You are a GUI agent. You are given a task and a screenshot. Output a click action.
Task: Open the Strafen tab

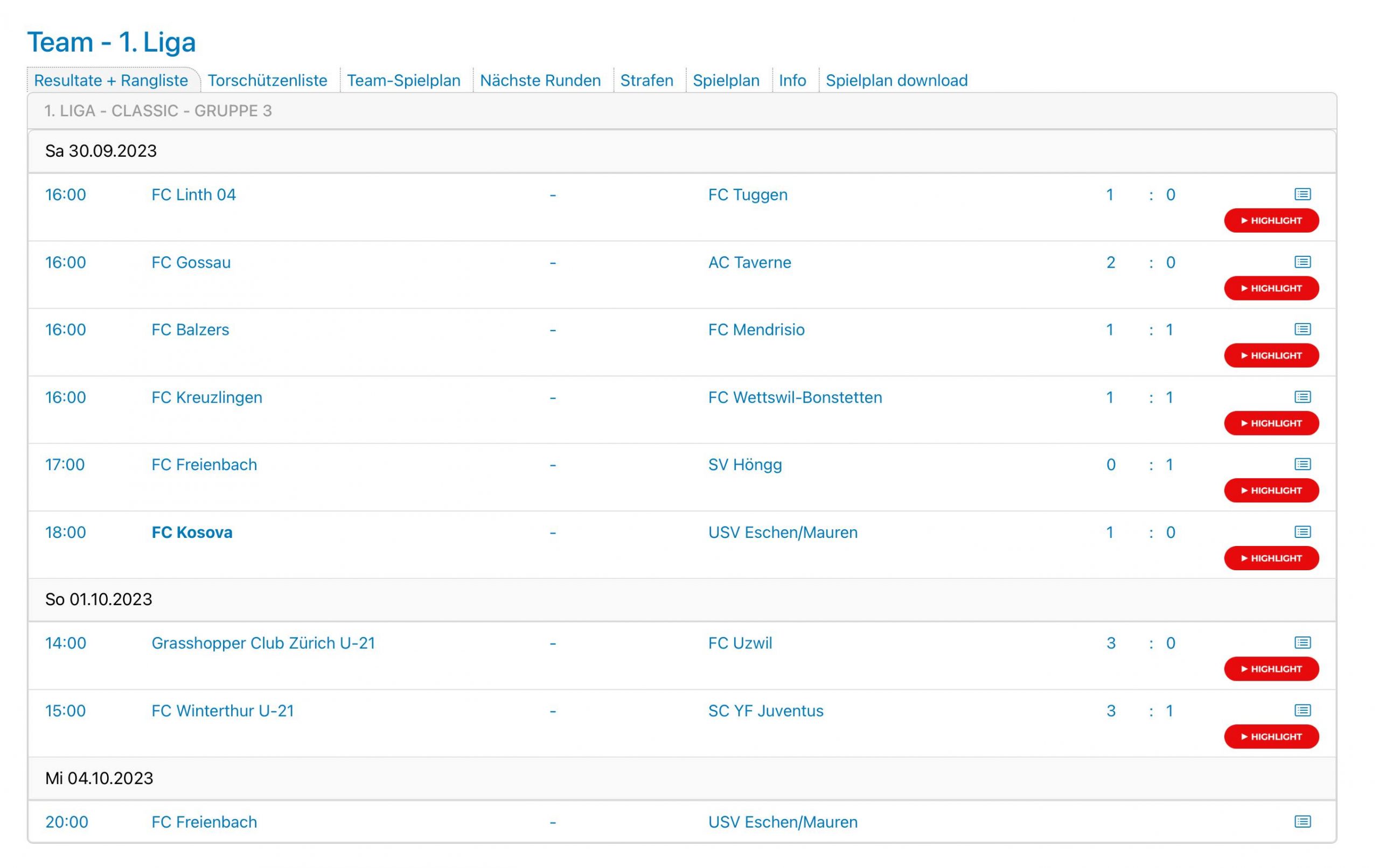[x=646, y=80]
